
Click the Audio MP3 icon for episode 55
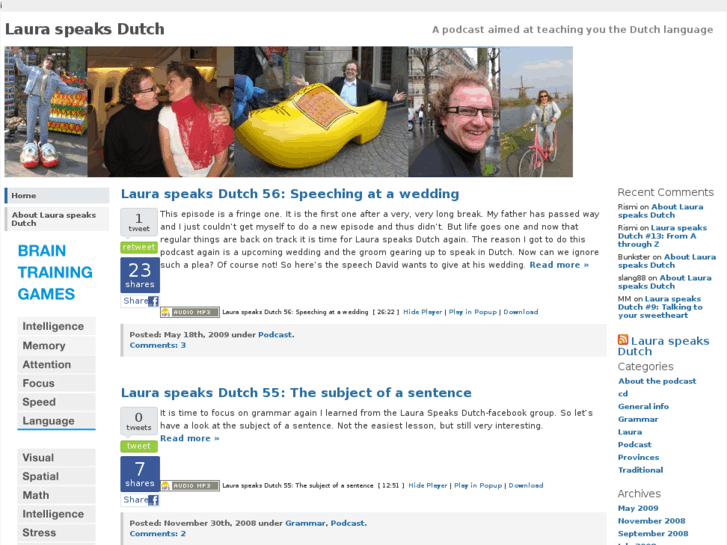click(190, 486)
